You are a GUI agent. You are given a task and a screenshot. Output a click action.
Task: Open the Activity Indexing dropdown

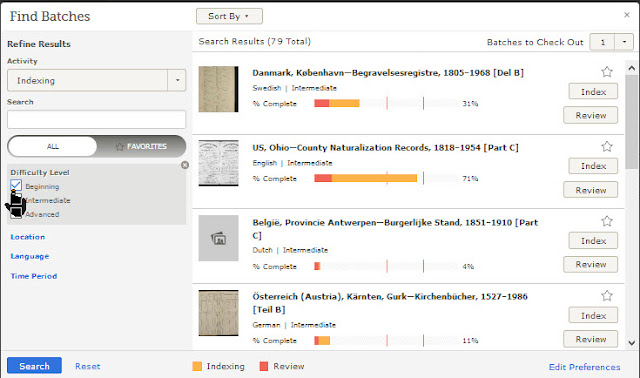pos(96,80)
